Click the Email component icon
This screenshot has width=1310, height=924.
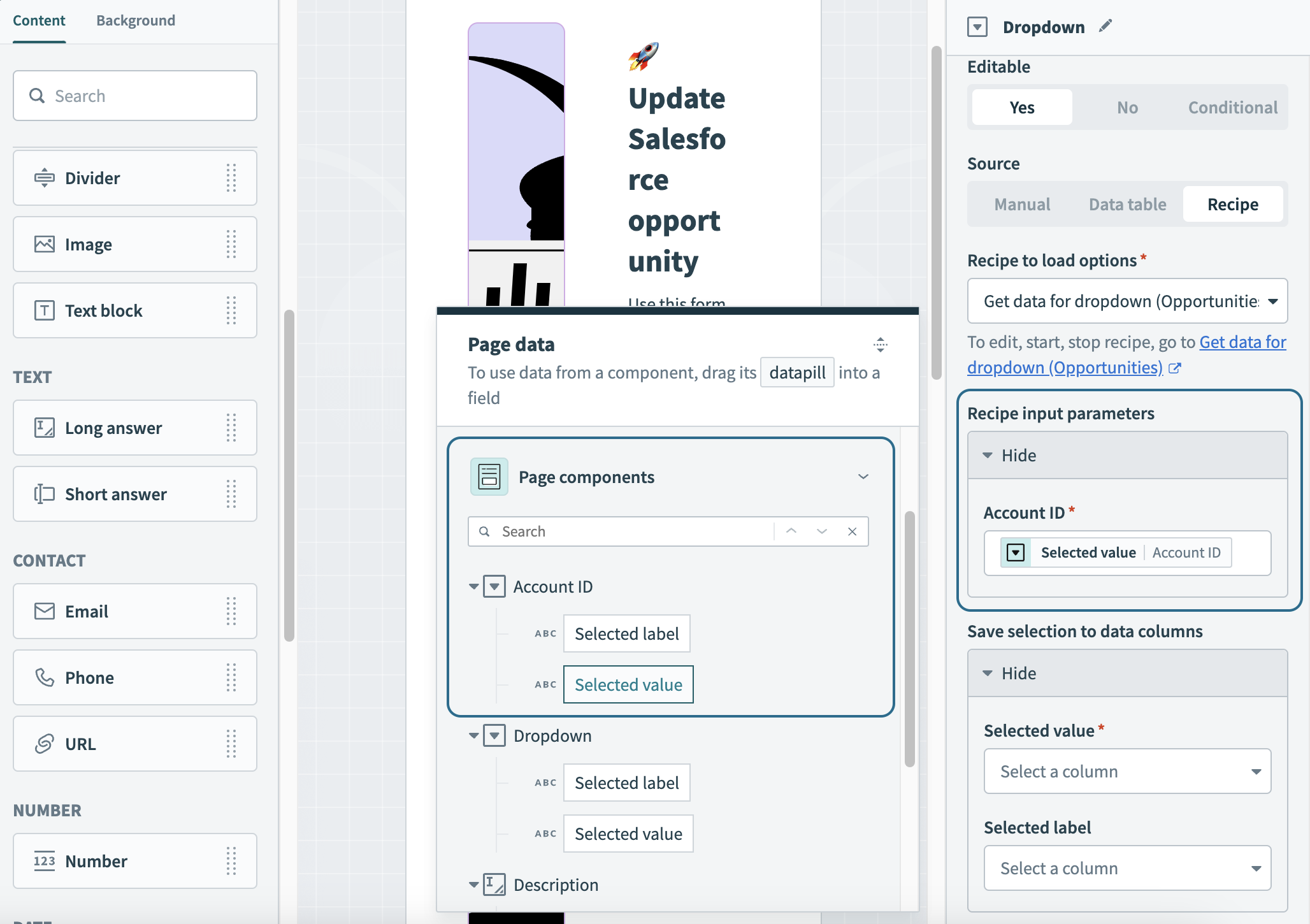tap(44, 611)
